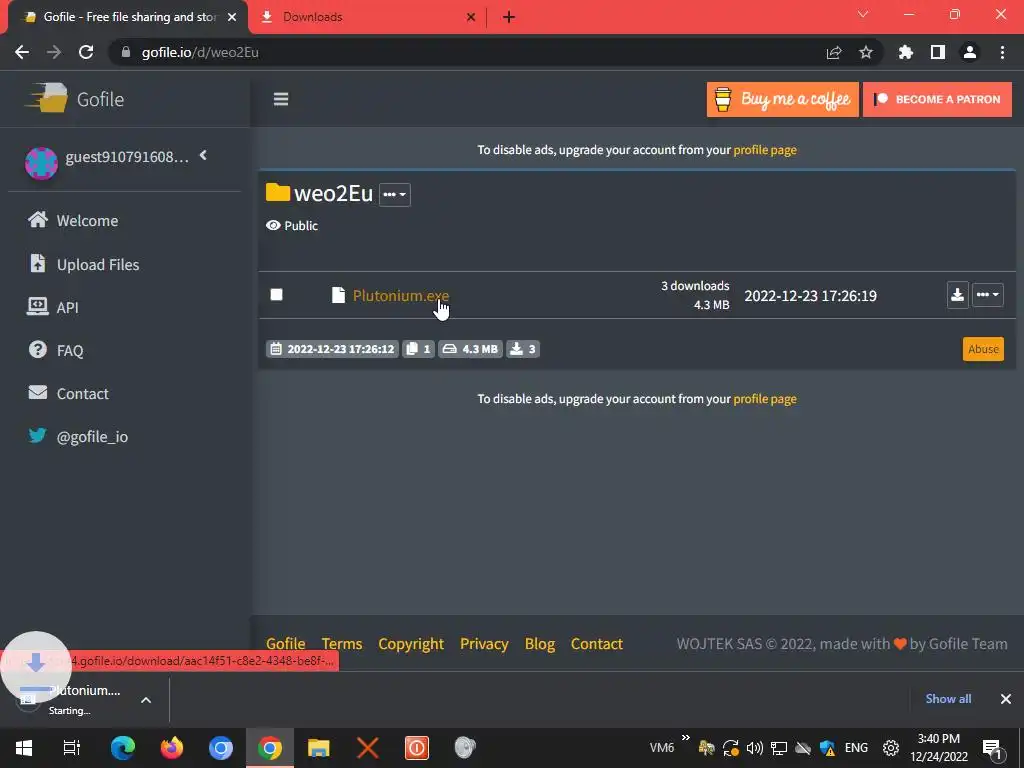Open File Explorer from the taskbar
Image resolution: width=1024 pixels, height=768 pixels.
point(319,747)
